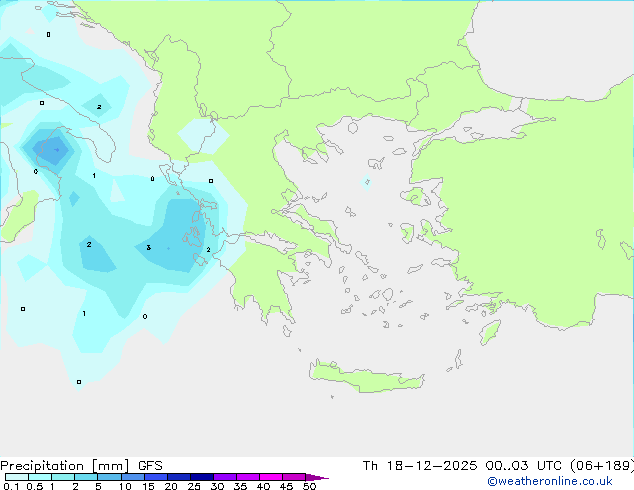This screenshot has height=490, width=634.
Task: Click the 'GFS' model label
Action: tap(150, 466)
